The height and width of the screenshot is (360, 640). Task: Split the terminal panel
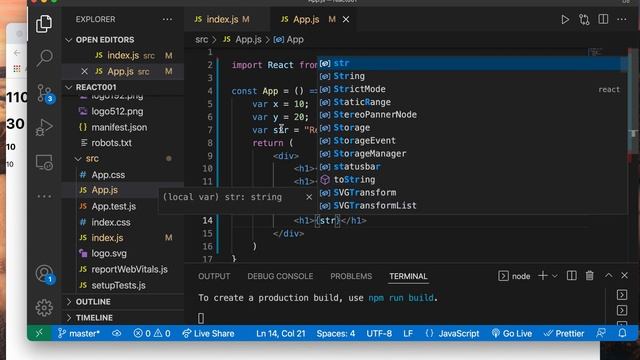571,276
